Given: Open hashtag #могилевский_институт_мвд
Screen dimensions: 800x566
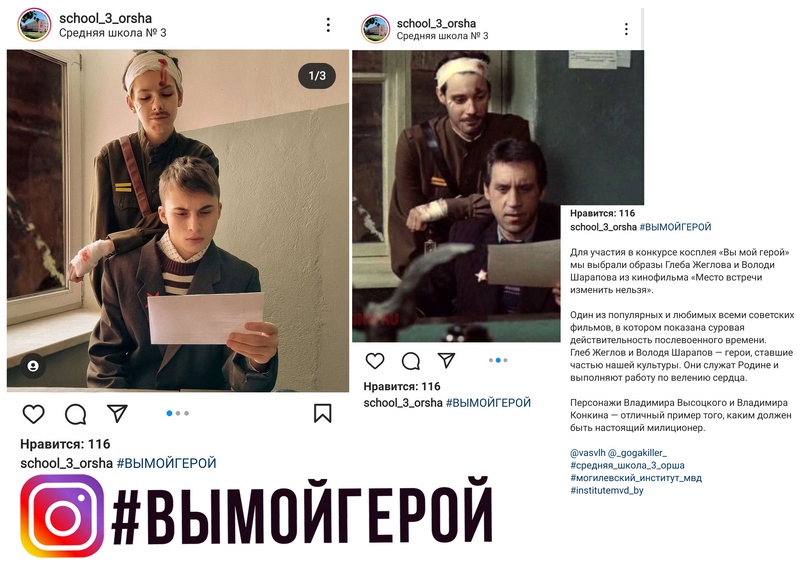Looking at the screenshot, I should [x=636, y=478].
